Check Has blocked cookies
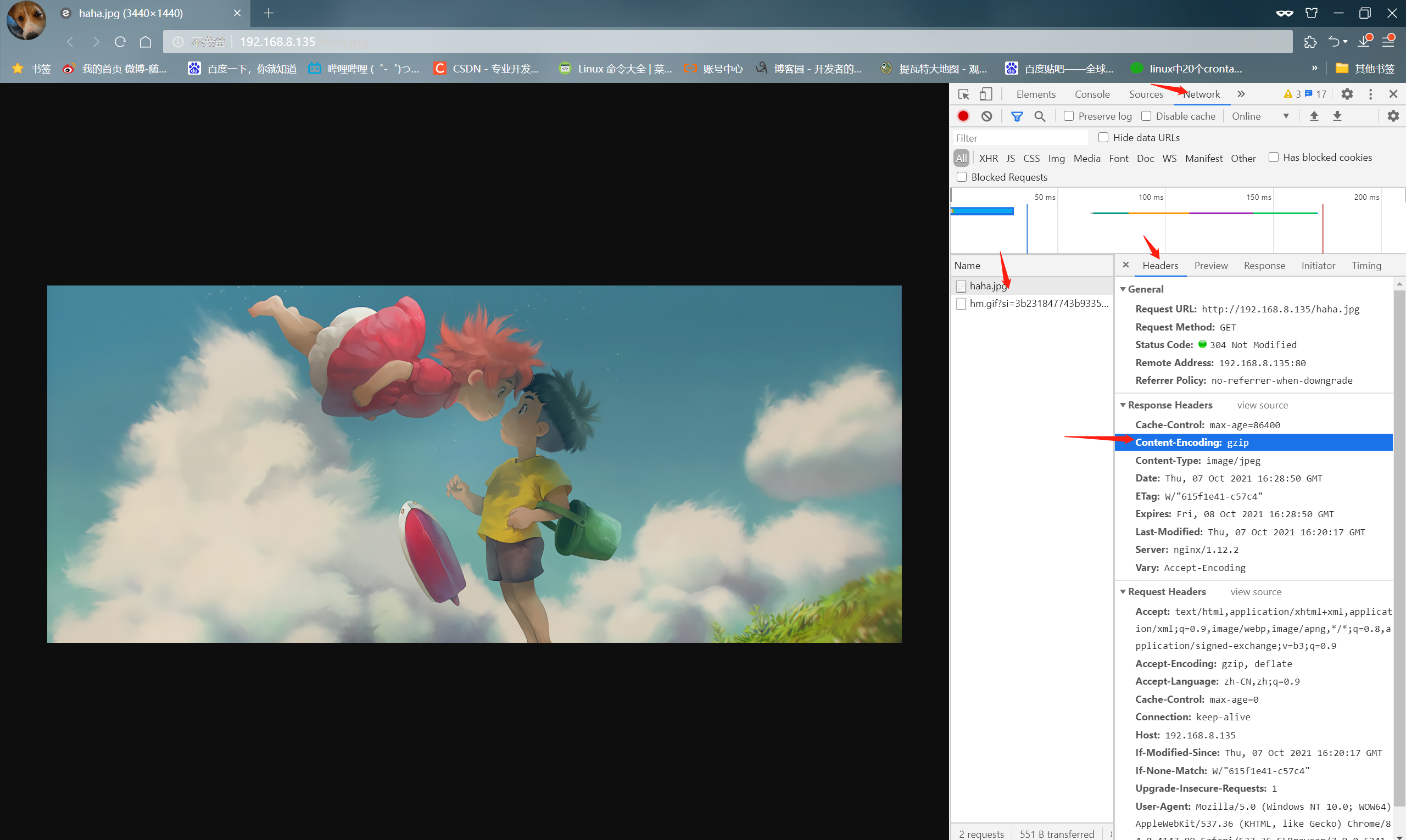This screenshot has height=840, width=1406. pos(1274,158)
